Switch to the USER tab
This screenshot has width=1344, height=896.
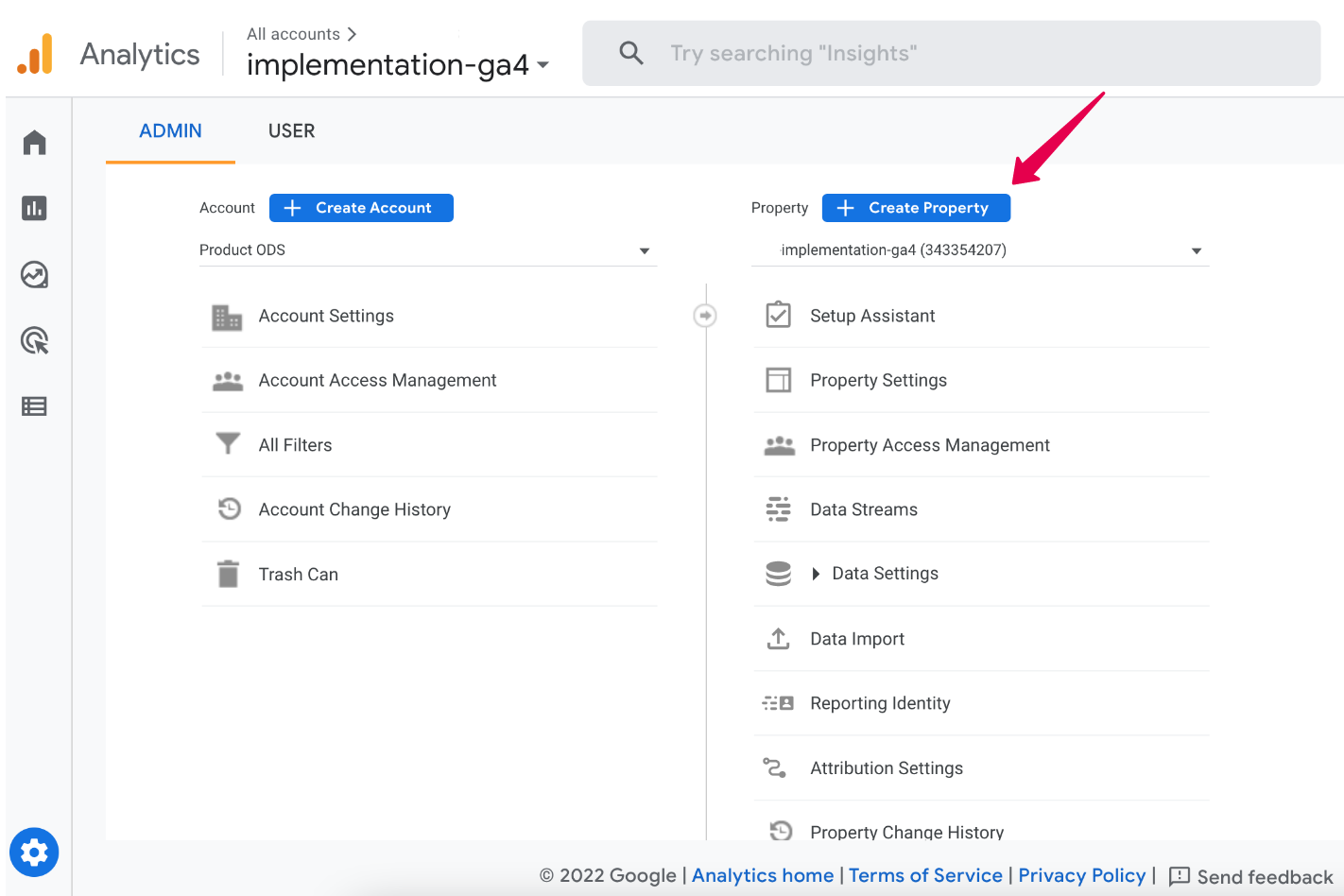pyautogui.click(x=291, y=131)
